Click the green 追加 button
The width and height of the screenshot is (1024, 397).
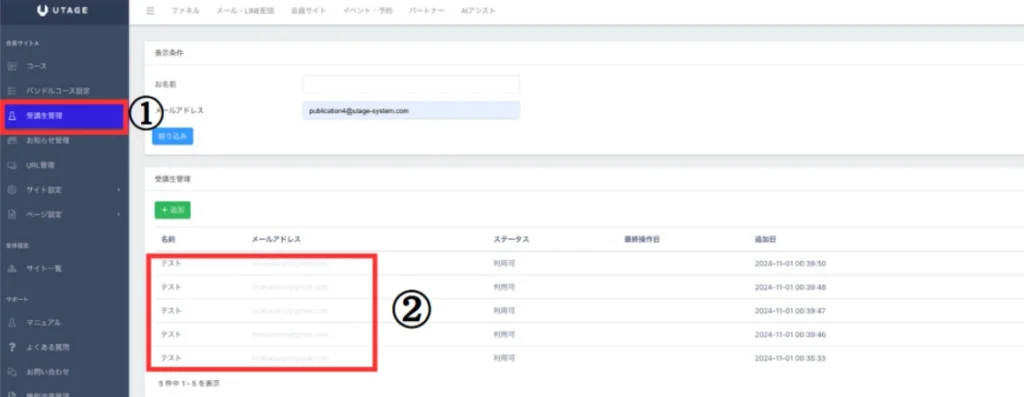tap(172, 210)
